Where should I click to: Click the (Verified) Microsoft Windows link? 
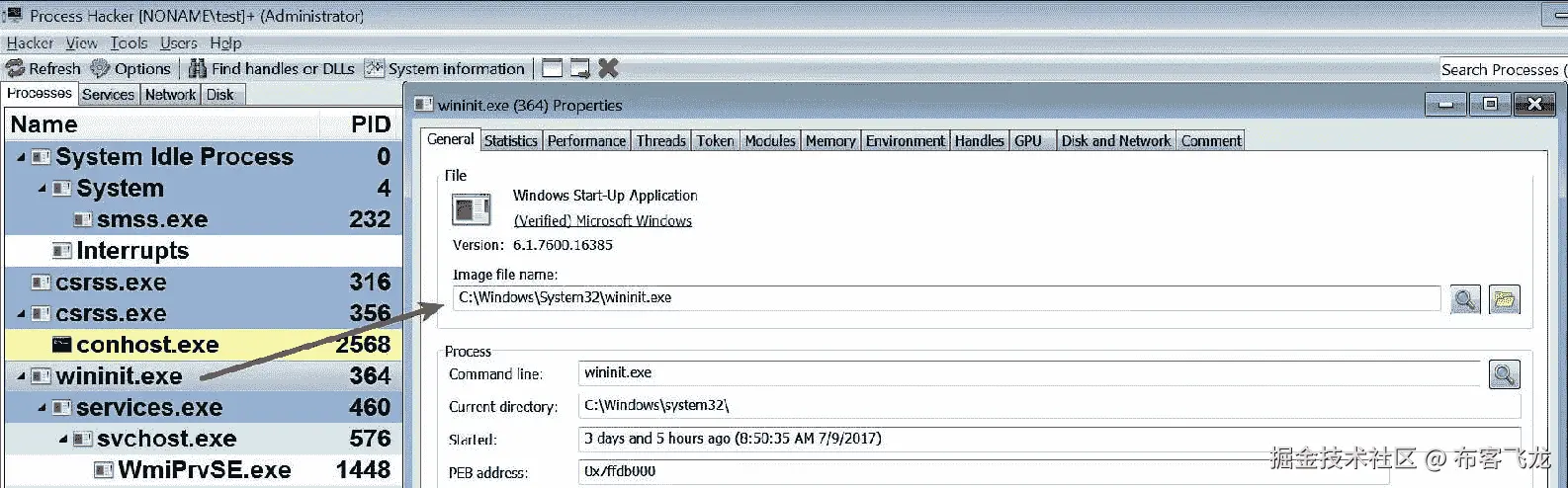[602, 221]
